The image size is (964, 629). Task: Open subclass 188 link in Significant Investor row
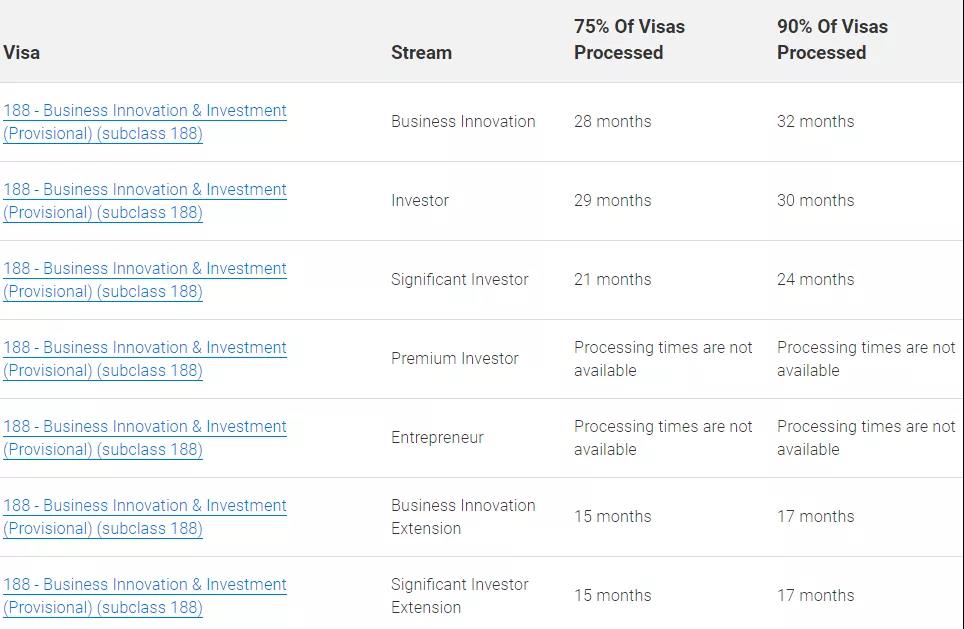tap(144, 280)
